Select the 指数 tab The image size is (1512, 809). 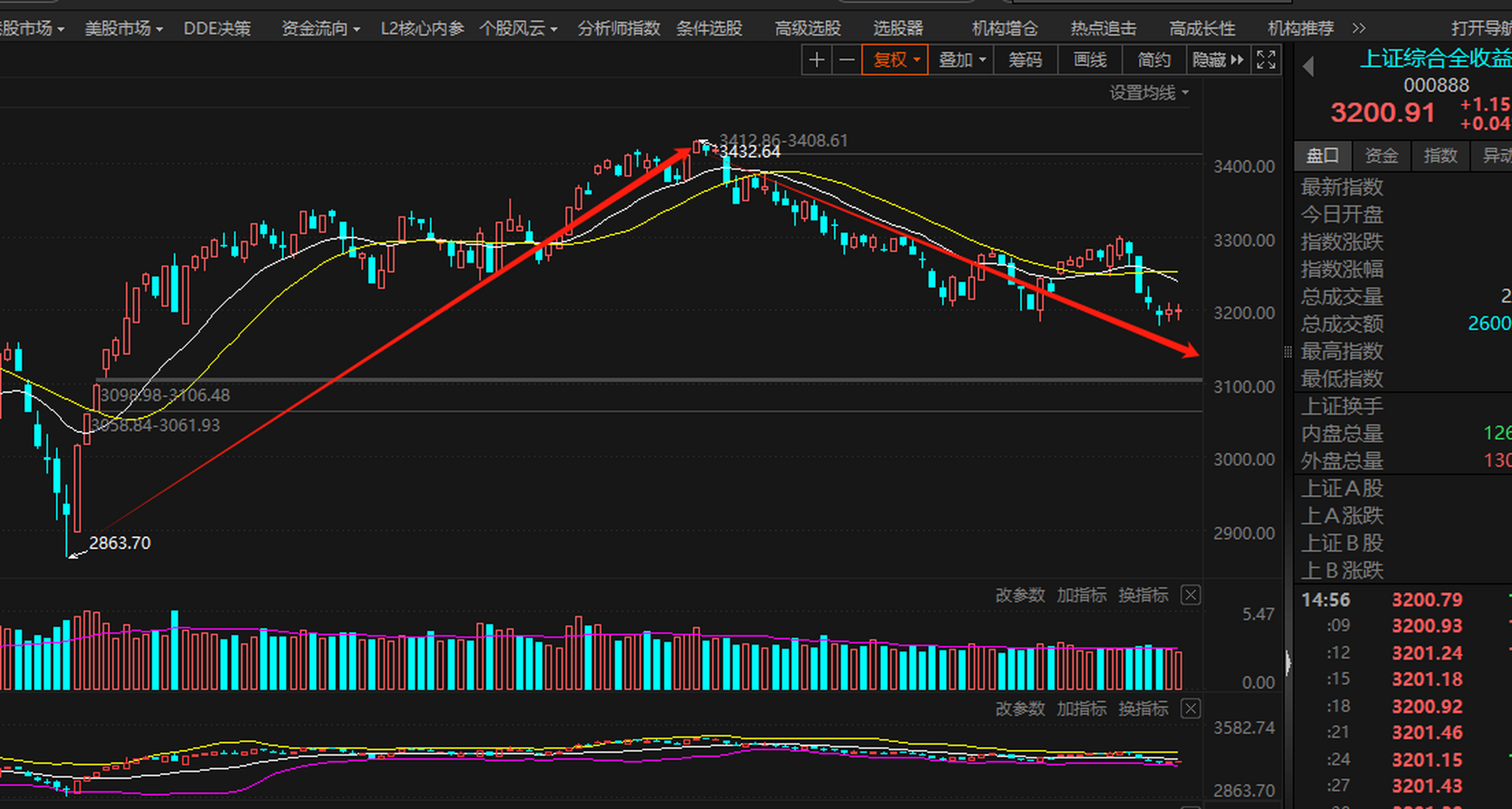coord(1441,155)
